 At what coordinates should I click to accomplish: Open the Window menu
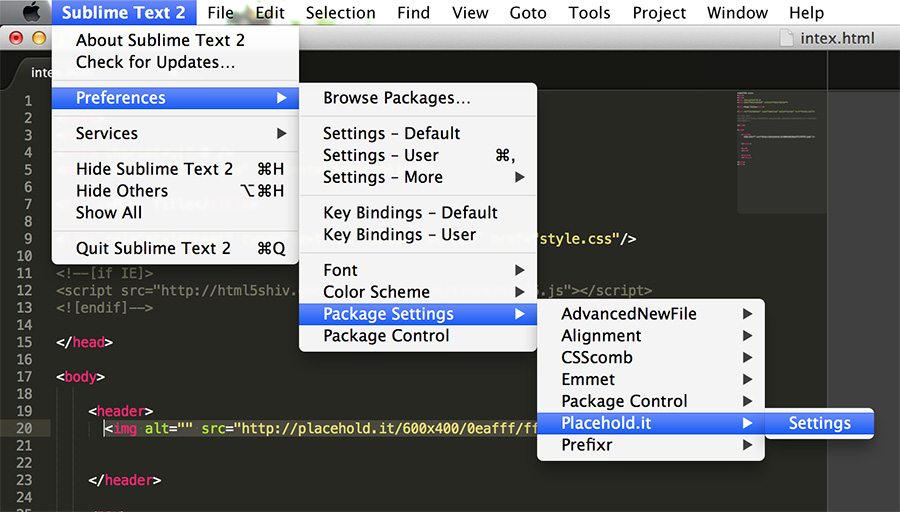pos(737,12)
